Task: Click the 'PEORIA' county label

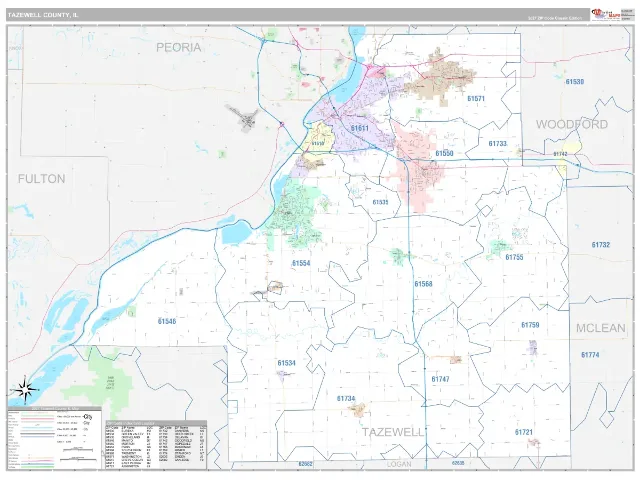Action: point(178,47)
